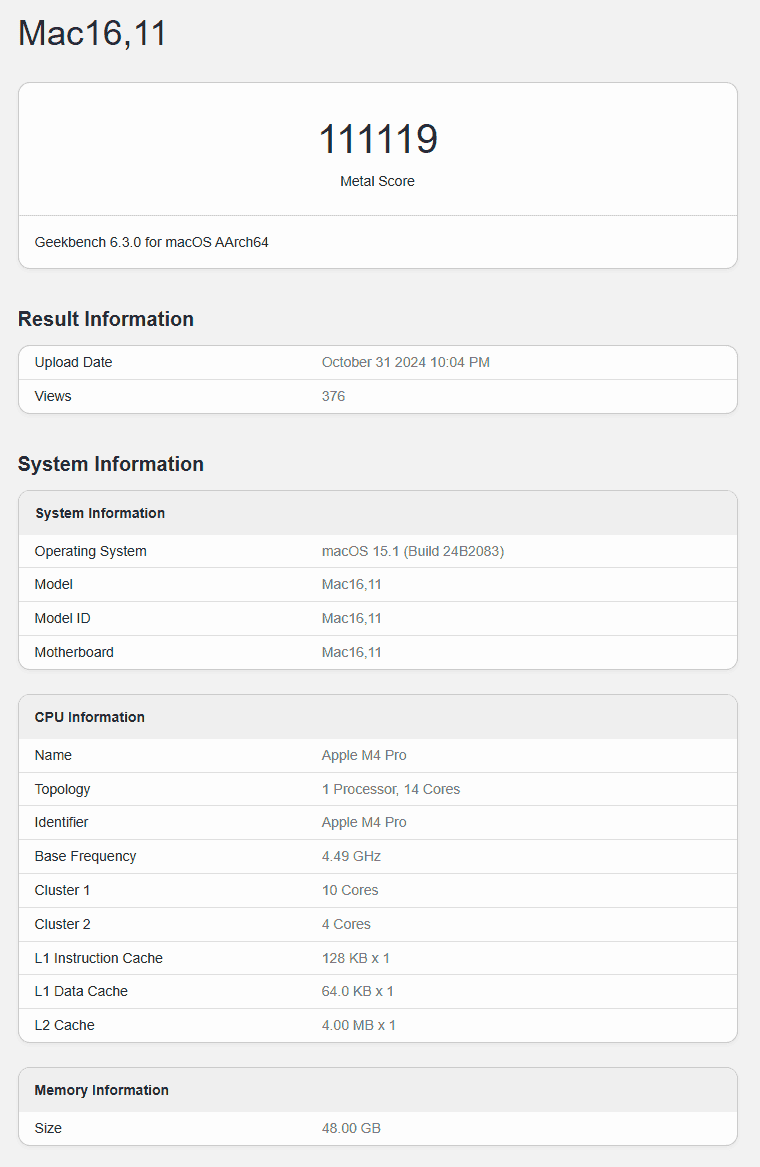Click the Cluster 1 value 10 Cores
760x1167 pixels.
350,890
